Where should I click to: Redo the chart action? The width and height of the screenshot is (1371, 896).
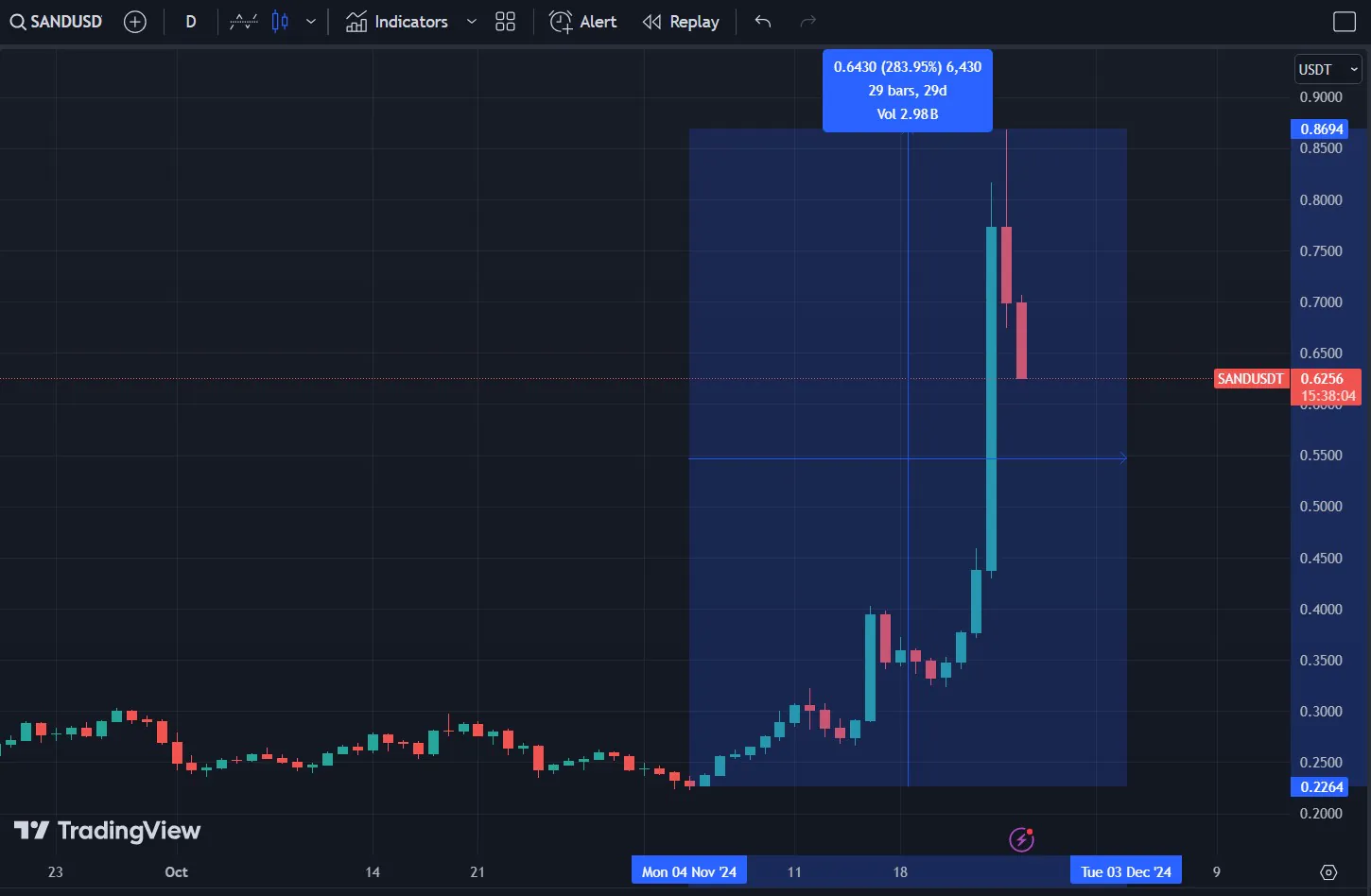807,21
